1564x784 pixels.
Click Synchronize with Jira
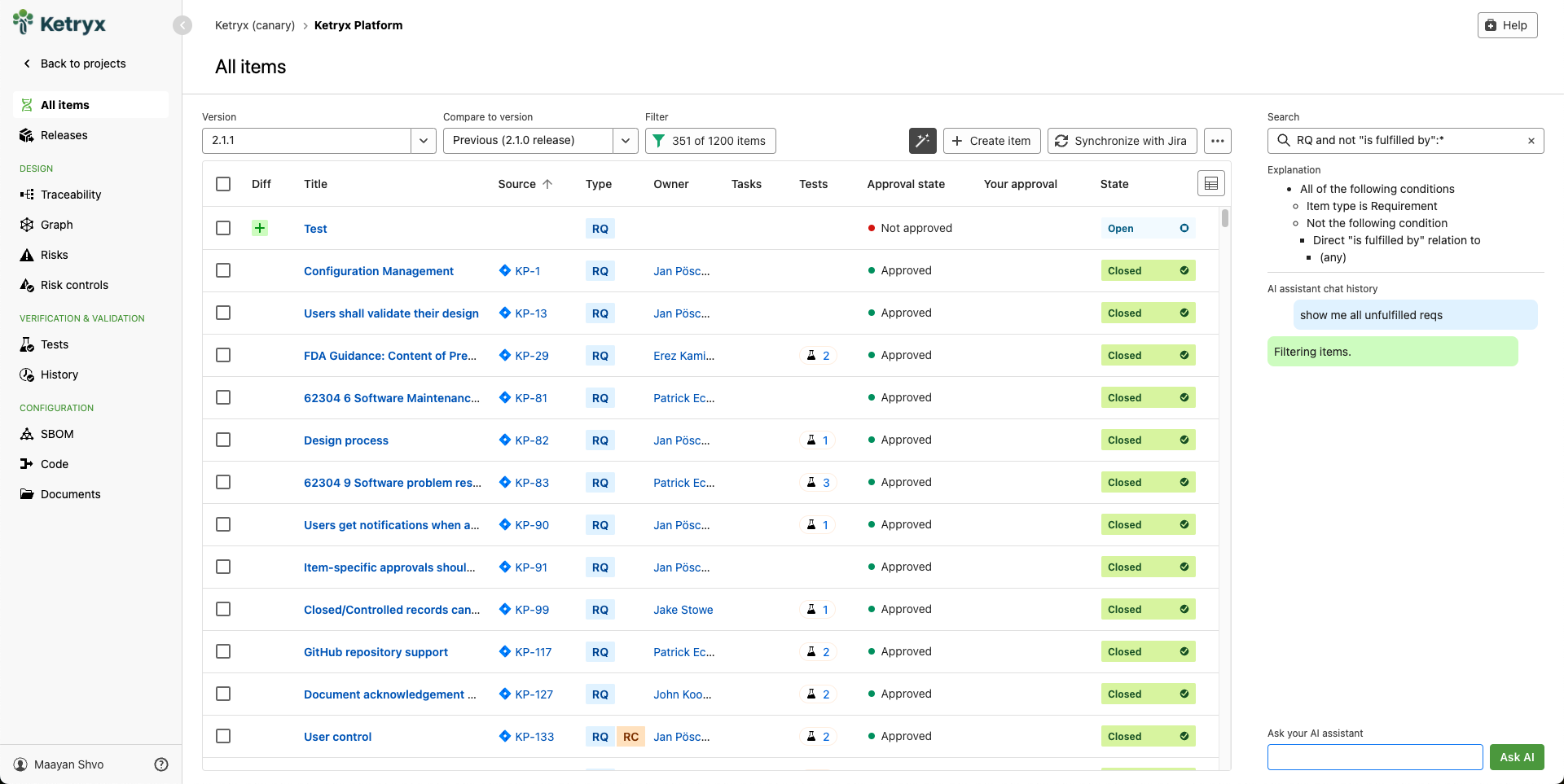[1122, 141]
